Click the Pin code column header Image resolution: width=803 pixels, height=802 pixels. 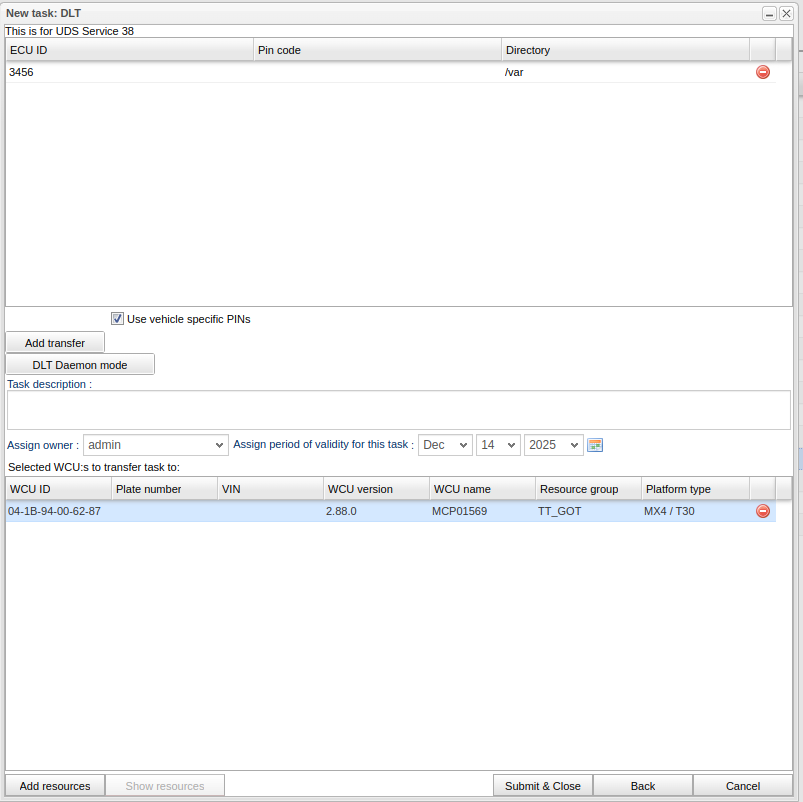pos(377,50)
